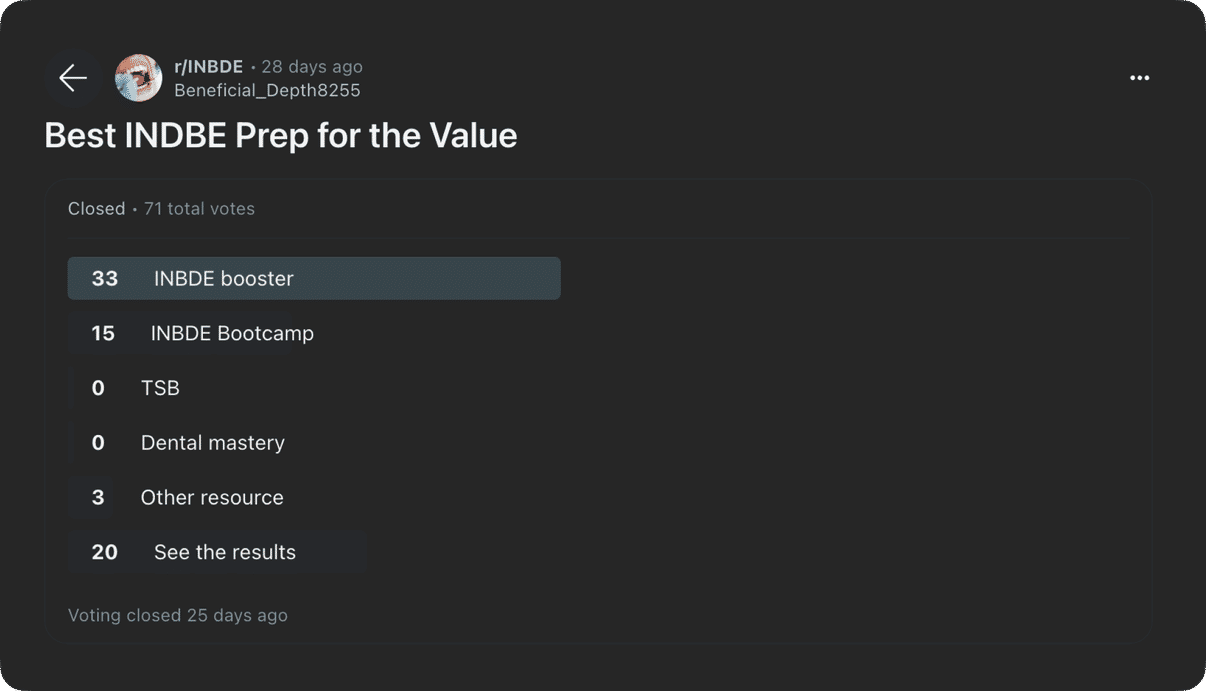The image size is (1206, 691).
Task: Click the Voting closed 25 days ago text
Action: tap(178, 616)
